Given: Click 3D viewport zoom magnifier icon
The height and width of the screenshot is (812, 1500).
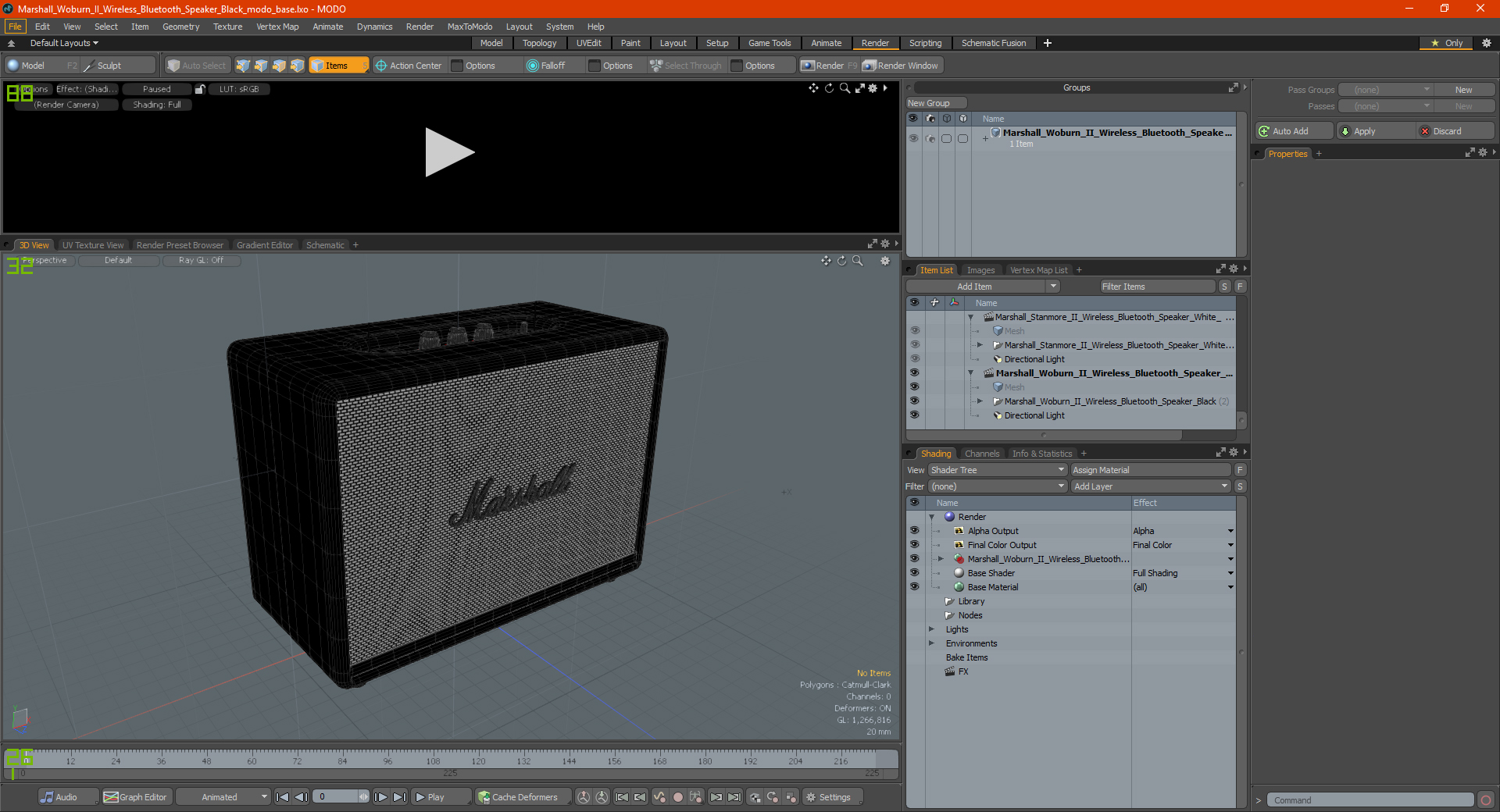Looking at the screenshot, I should click(x=858, y=261).
